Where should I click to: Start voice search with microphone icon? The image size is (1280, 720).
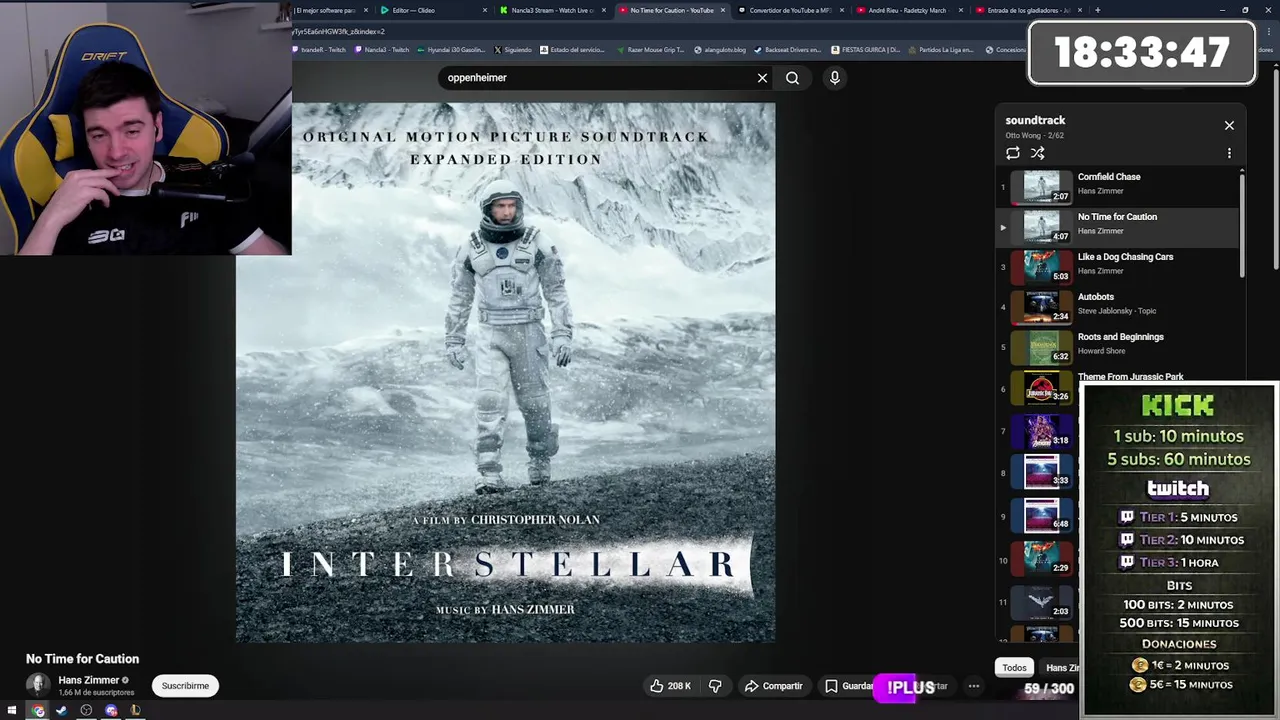click(x=835, y=78)
